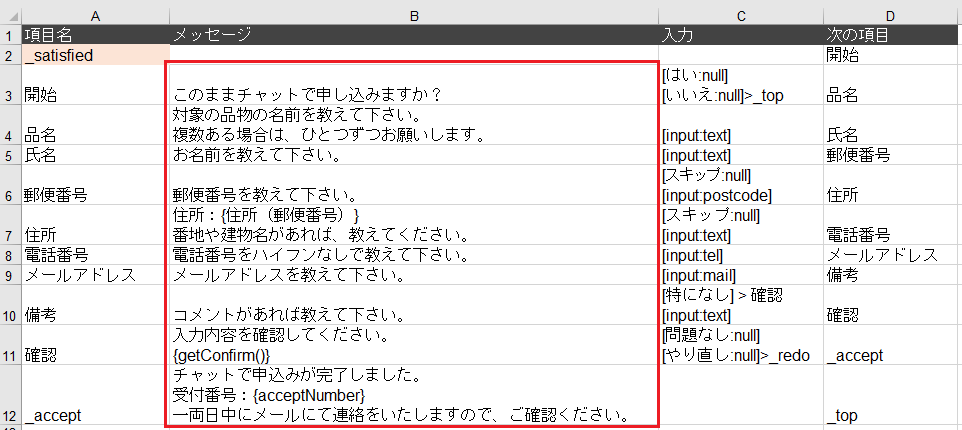Select row 2 header number
This screenshot has width=962, height=430.
click(x=10, y=55)
